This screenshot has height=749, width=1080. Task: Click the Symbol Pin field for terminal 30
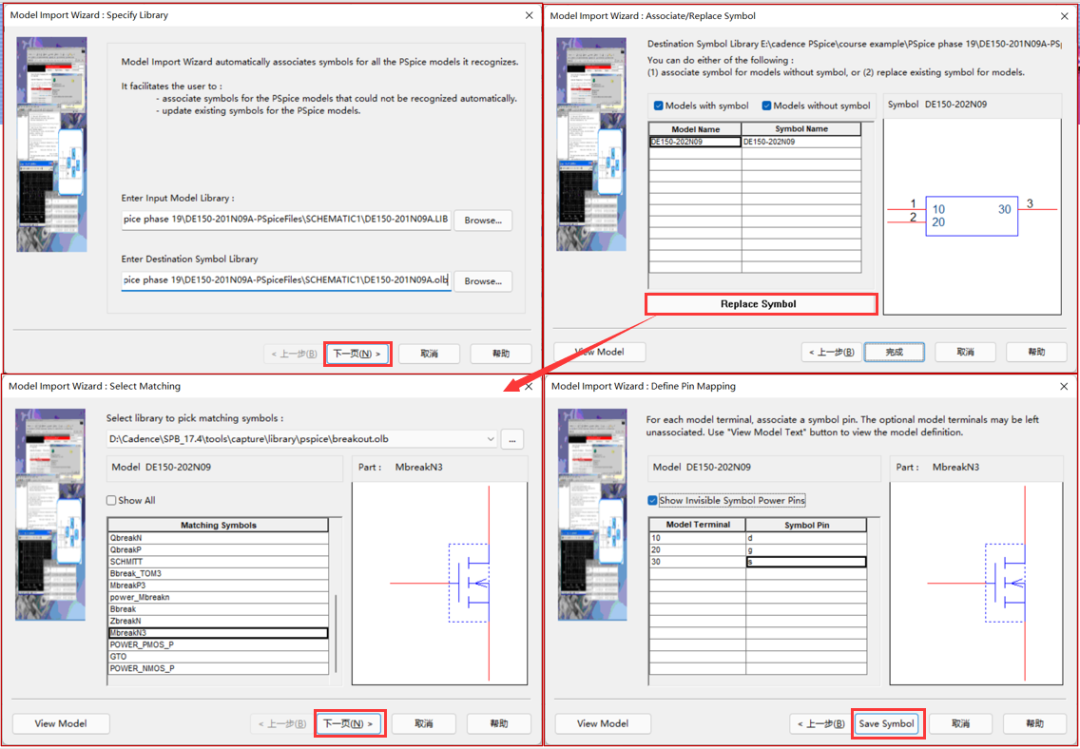[x=805, y=562]
